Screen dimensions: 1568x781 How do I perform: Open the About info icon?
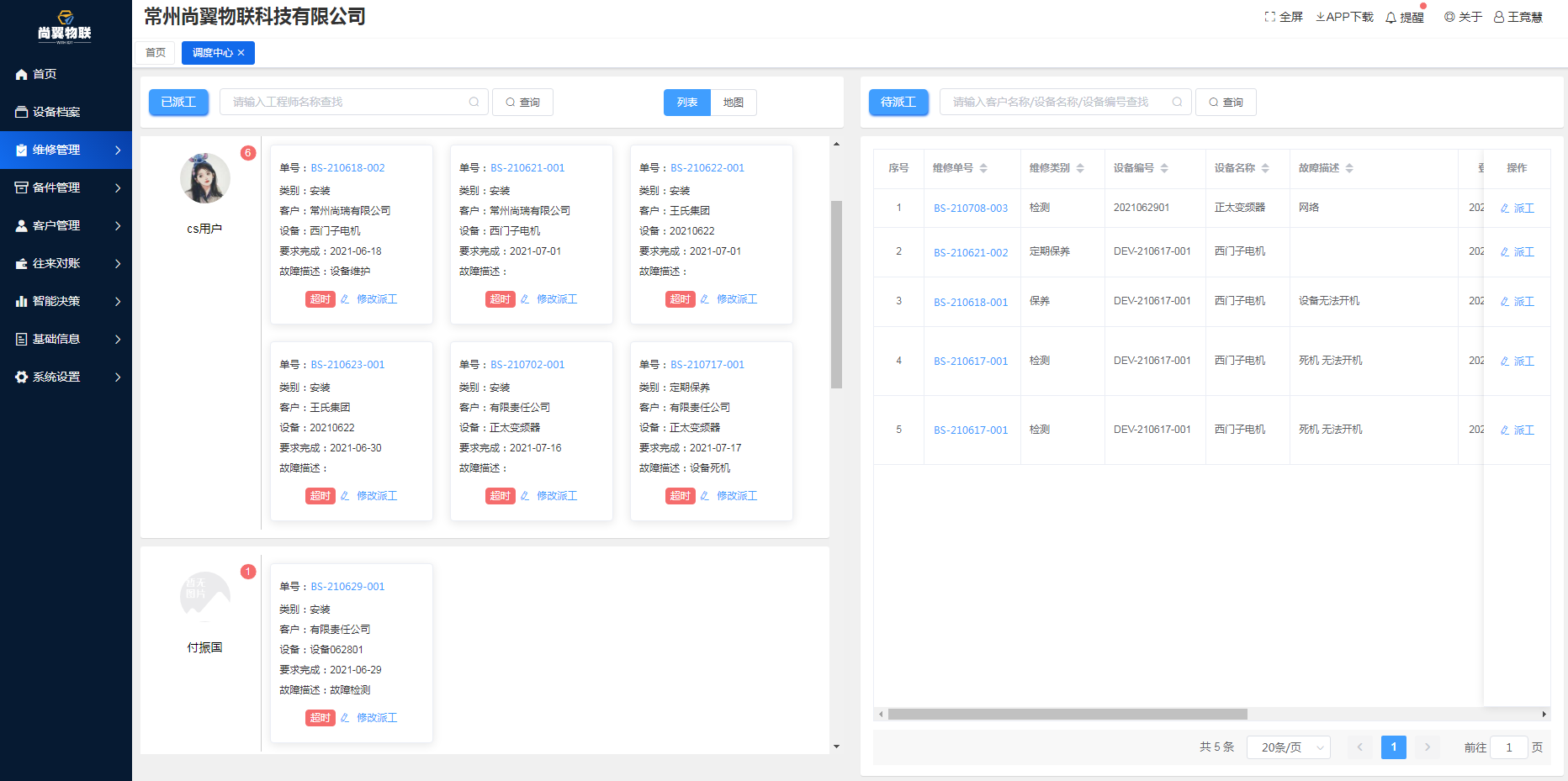pyautogui.click(x=1449, y=17)
